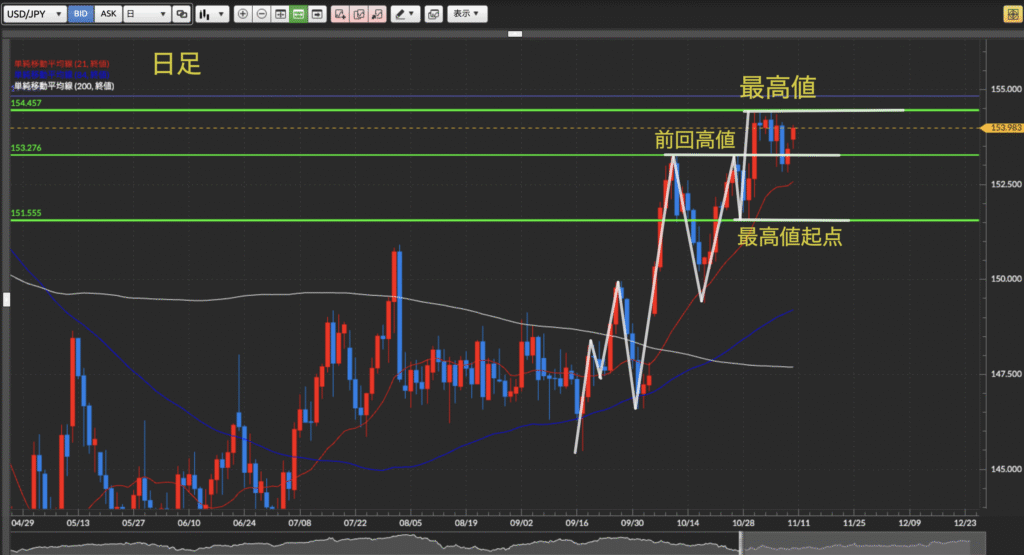Toggle the green highlighted chart-fit button
Viewport: 1024px width, 555px height.
298,15
